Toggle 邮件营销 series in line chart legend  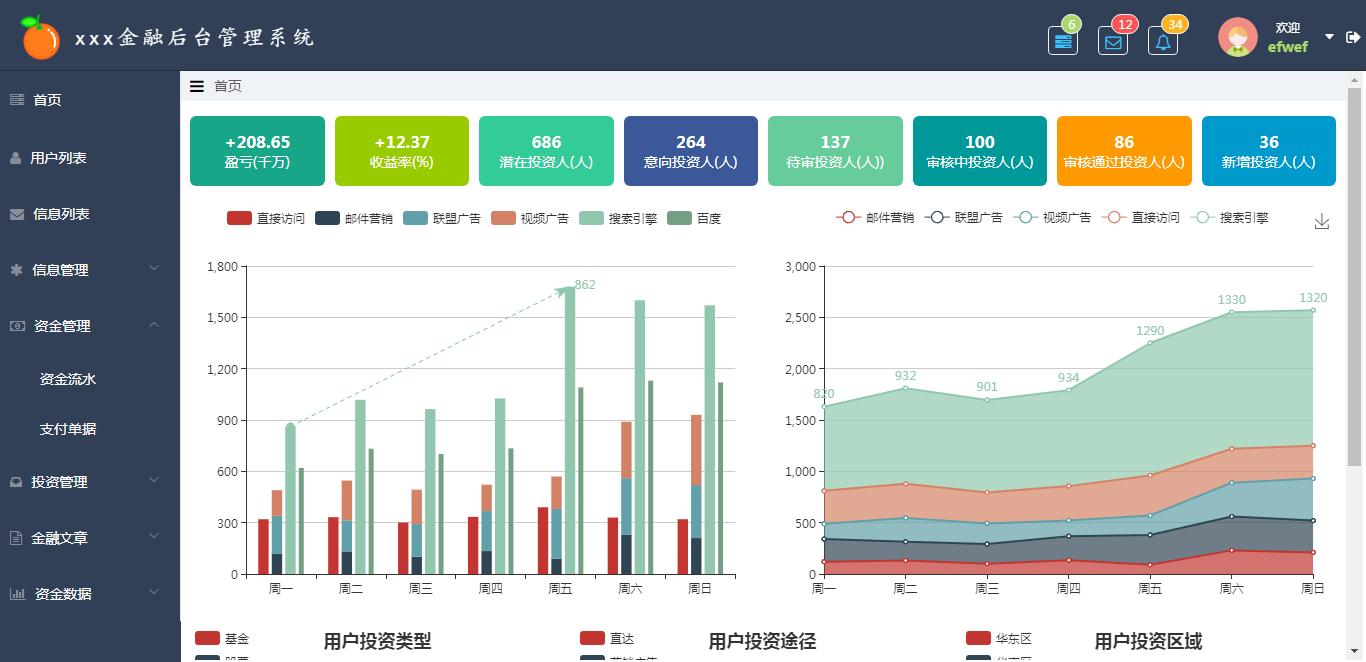[875, 217]
